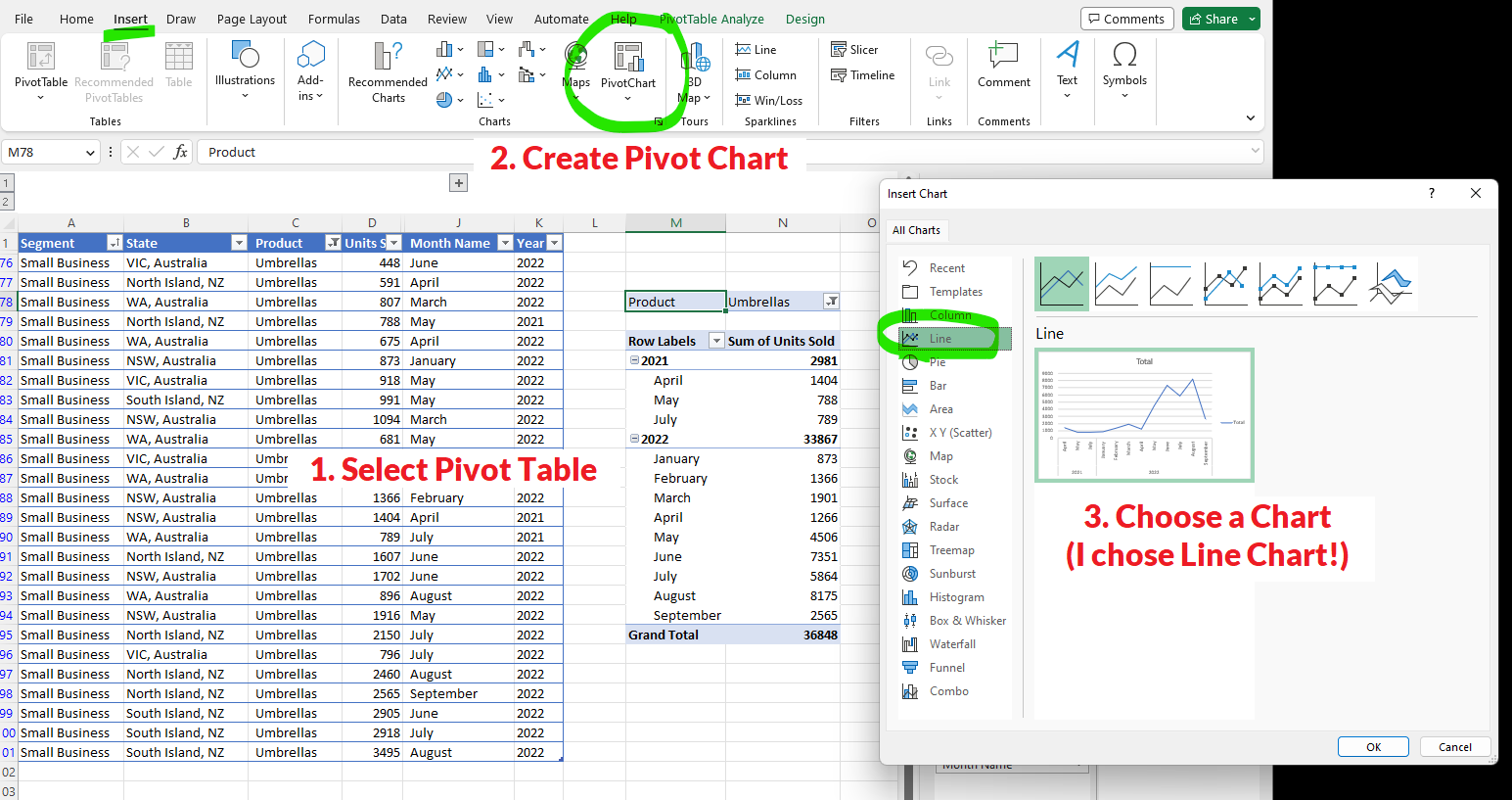The width and height of the screenshot is (1512, 800).
Task: Open the State column filter dropdown
Action: point(238,243)
